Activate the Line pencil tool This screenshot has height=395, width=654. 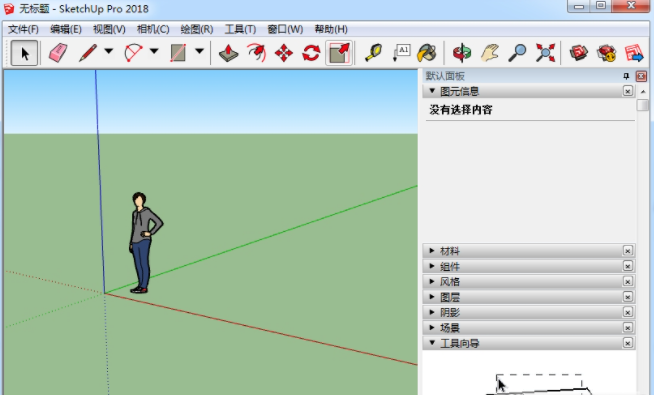click(88, 53)
